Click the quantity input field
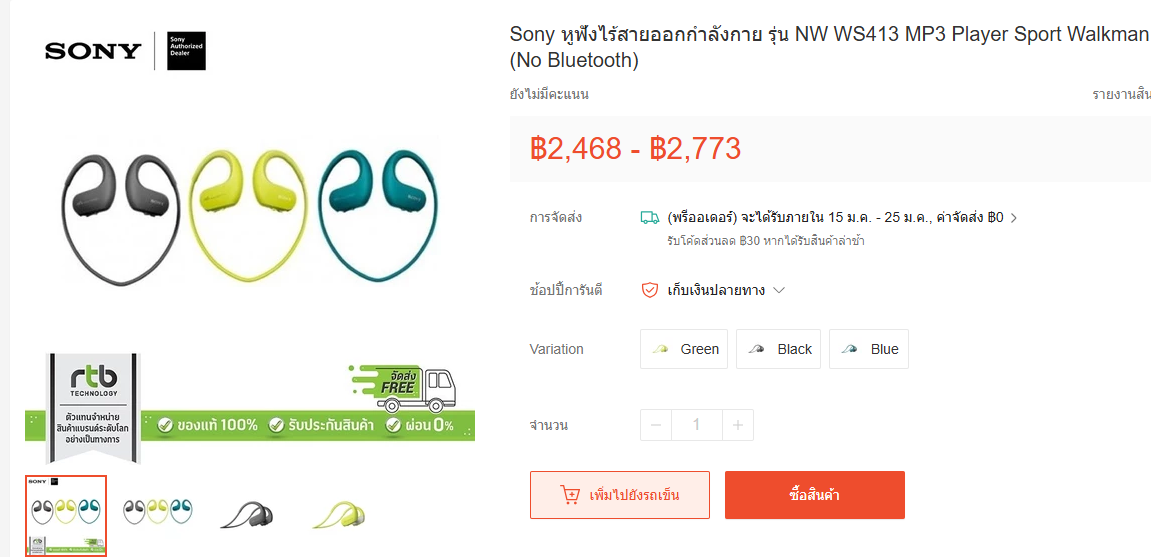Viewport: 1151px width, 557px height. [x=697, y=425]
